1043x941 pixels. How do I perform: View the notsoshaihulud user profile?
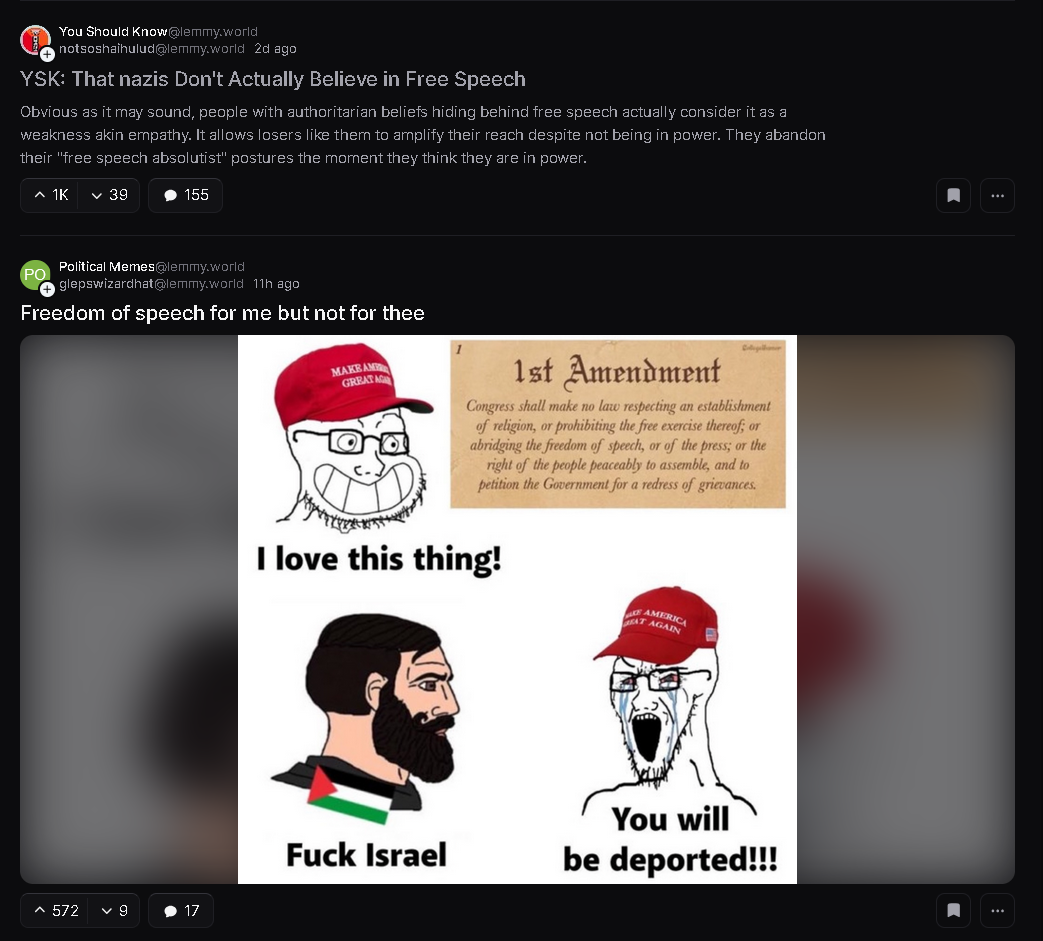click(x=152, y=49)
